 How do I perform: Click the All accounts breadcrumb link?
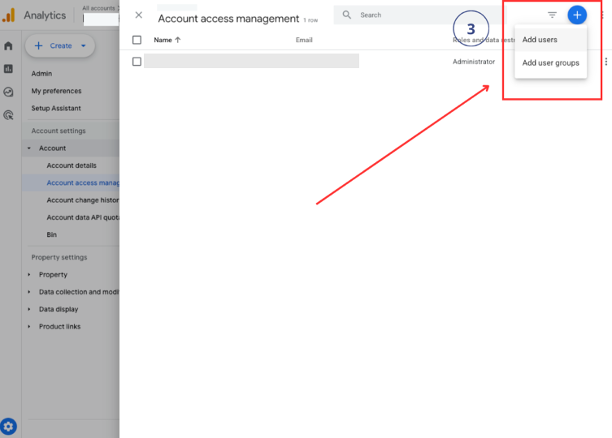[x=98, y=8]
